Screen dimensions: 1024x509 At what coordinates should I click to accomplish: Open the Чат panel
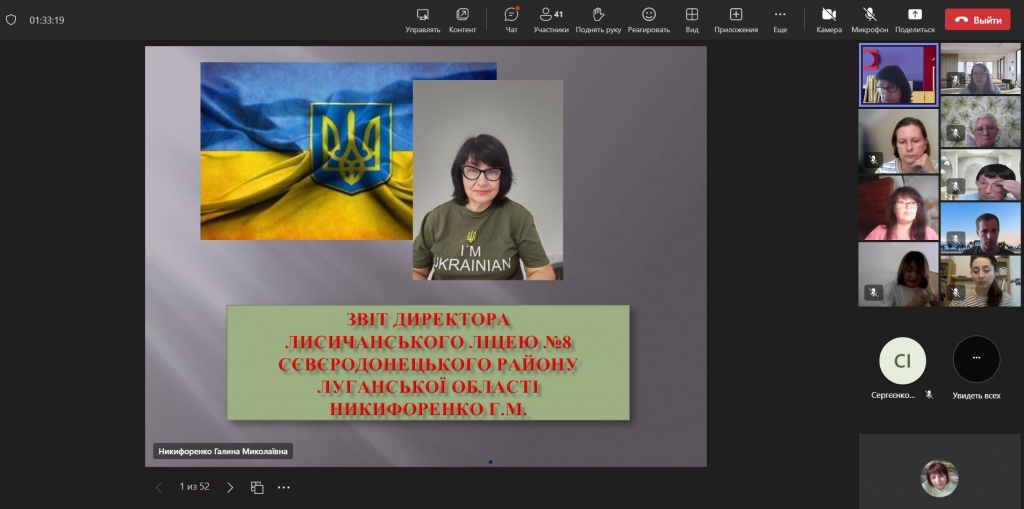click(511, 20)
